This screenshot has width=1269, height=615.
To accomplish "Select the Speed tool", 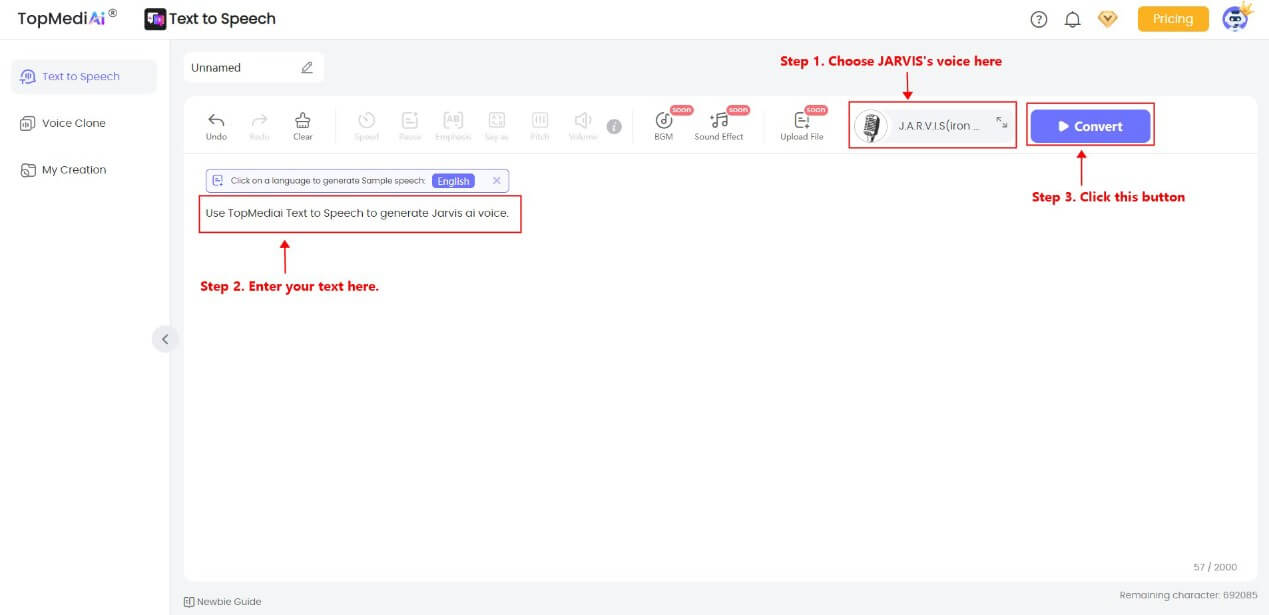I will pyautogui.click(x=367, y=126).
